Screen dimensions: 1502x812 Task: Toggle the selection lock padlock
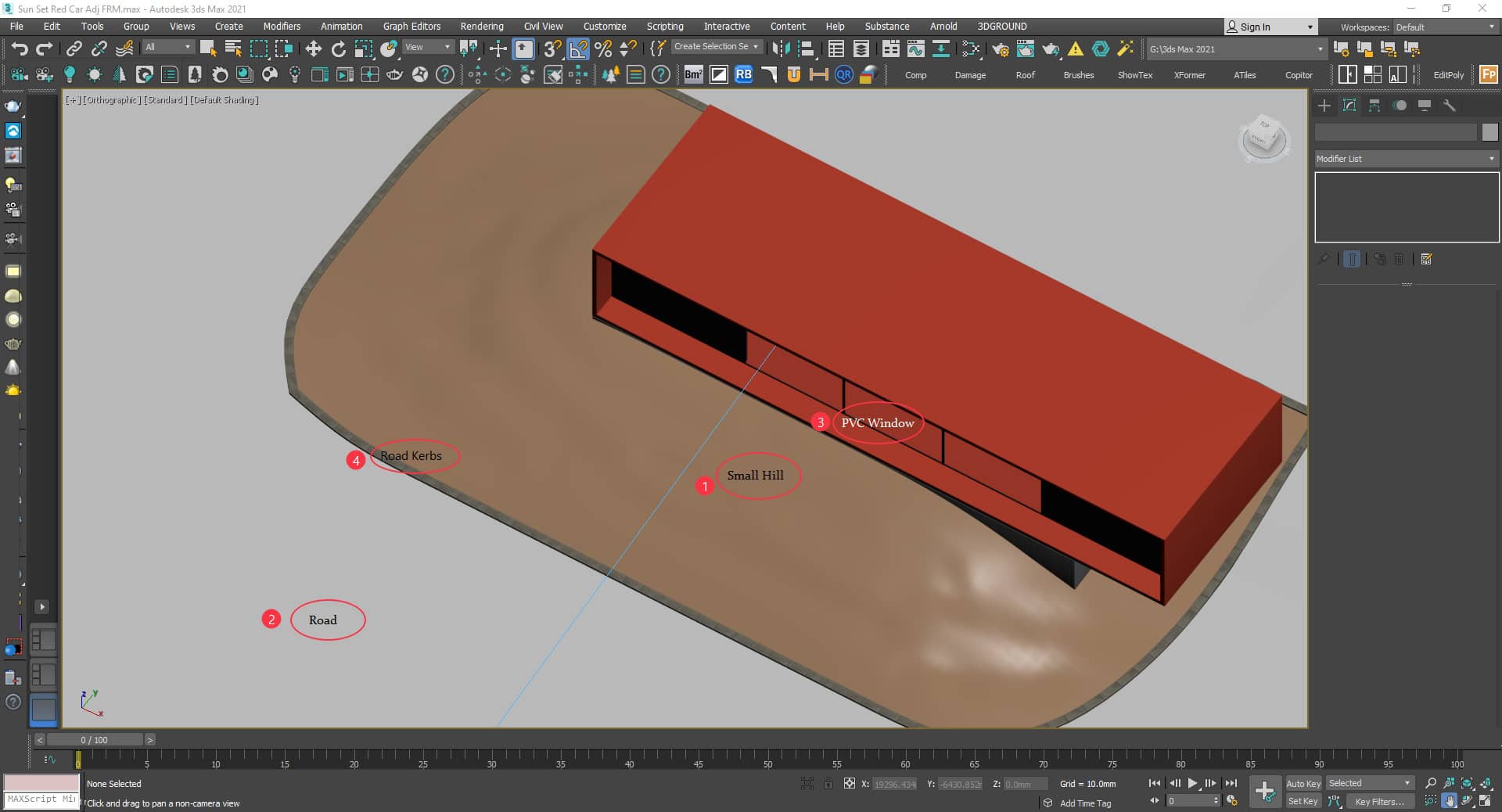click(x=828, y=783)
